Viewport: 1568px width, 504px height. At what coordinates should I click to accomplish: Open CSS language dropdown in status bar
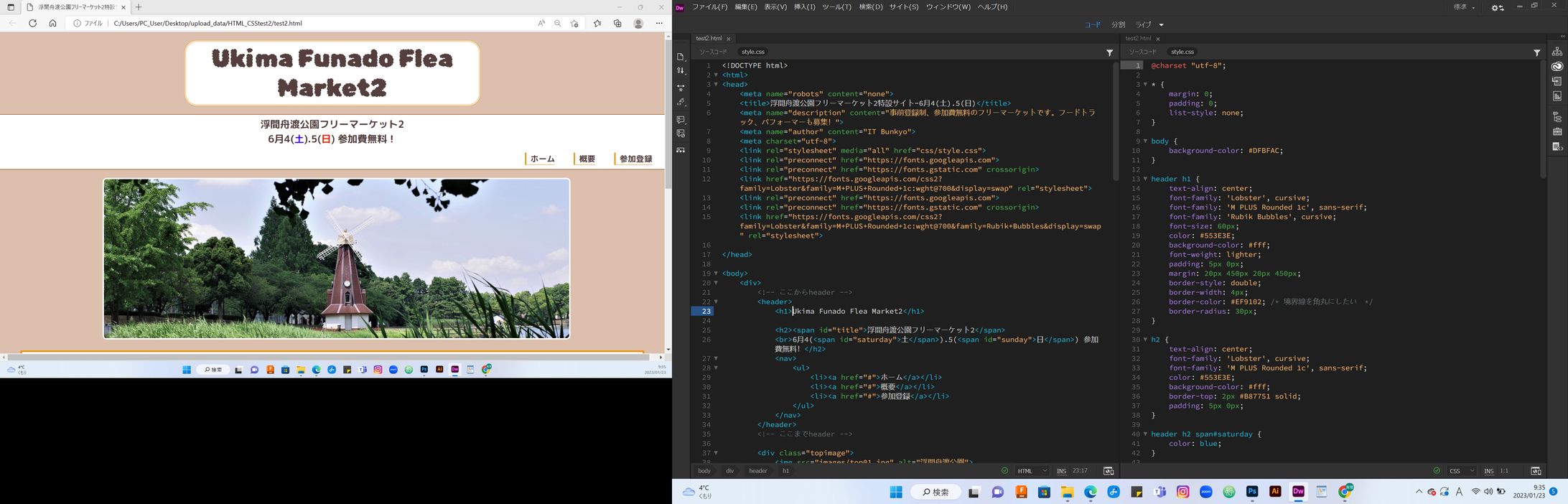coord(1461,471)
